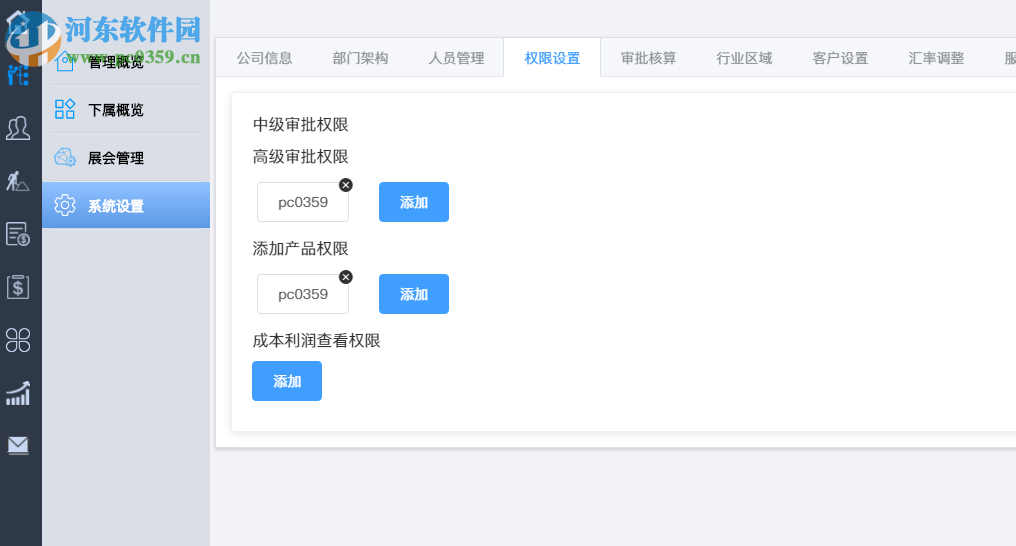Open 管理概览 in the side menu
This screenshot has height=546, width=1016.
click(126, 62)
